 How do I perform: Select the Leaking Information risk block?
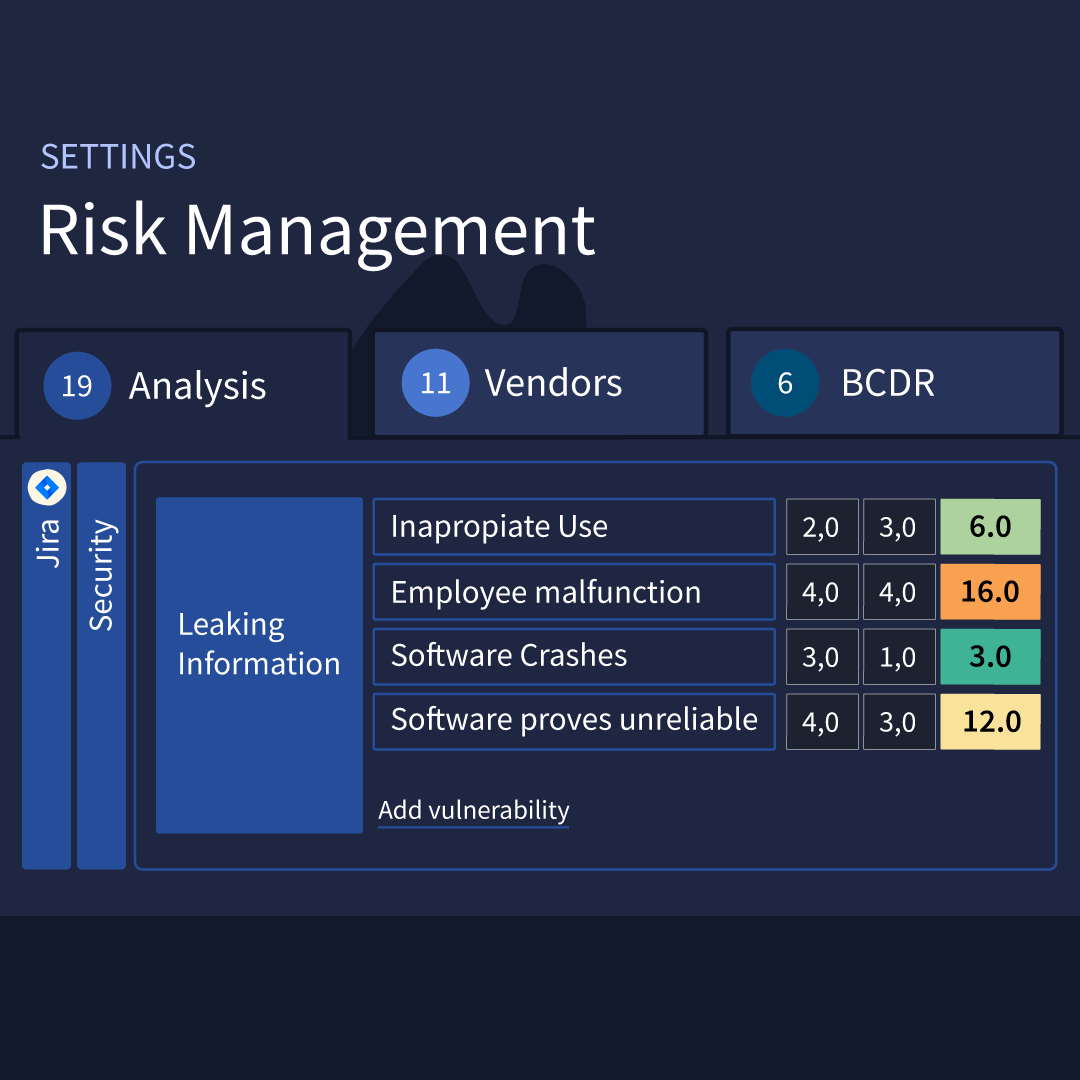259,665
